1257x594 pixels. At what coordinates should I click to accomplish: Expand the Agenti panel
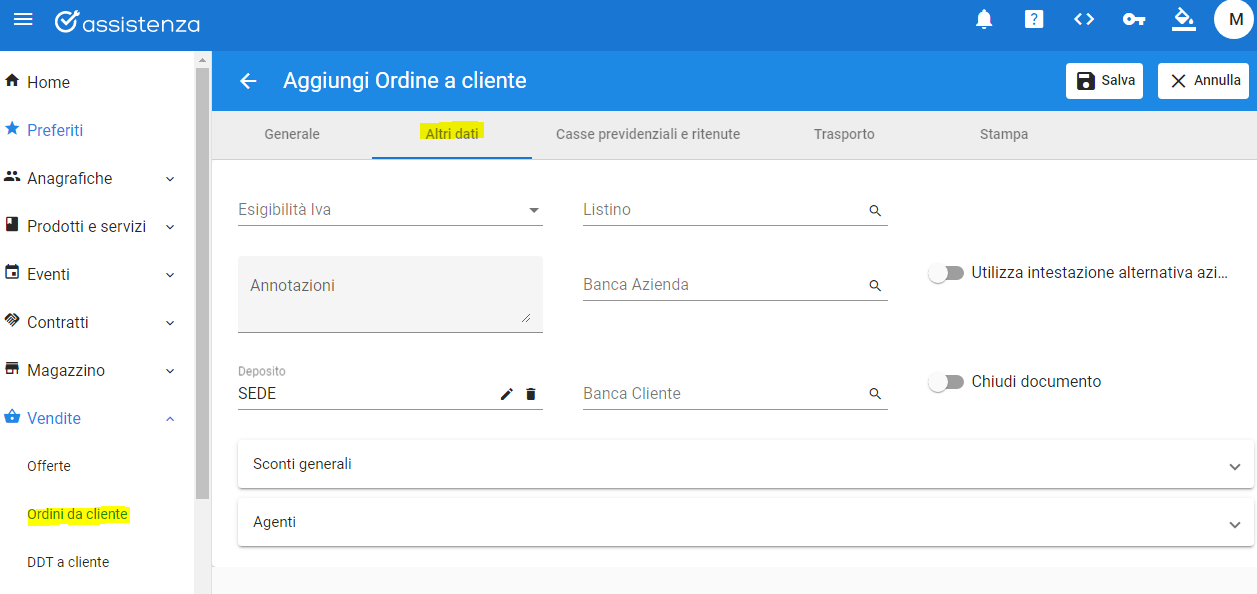coord(746,522)
